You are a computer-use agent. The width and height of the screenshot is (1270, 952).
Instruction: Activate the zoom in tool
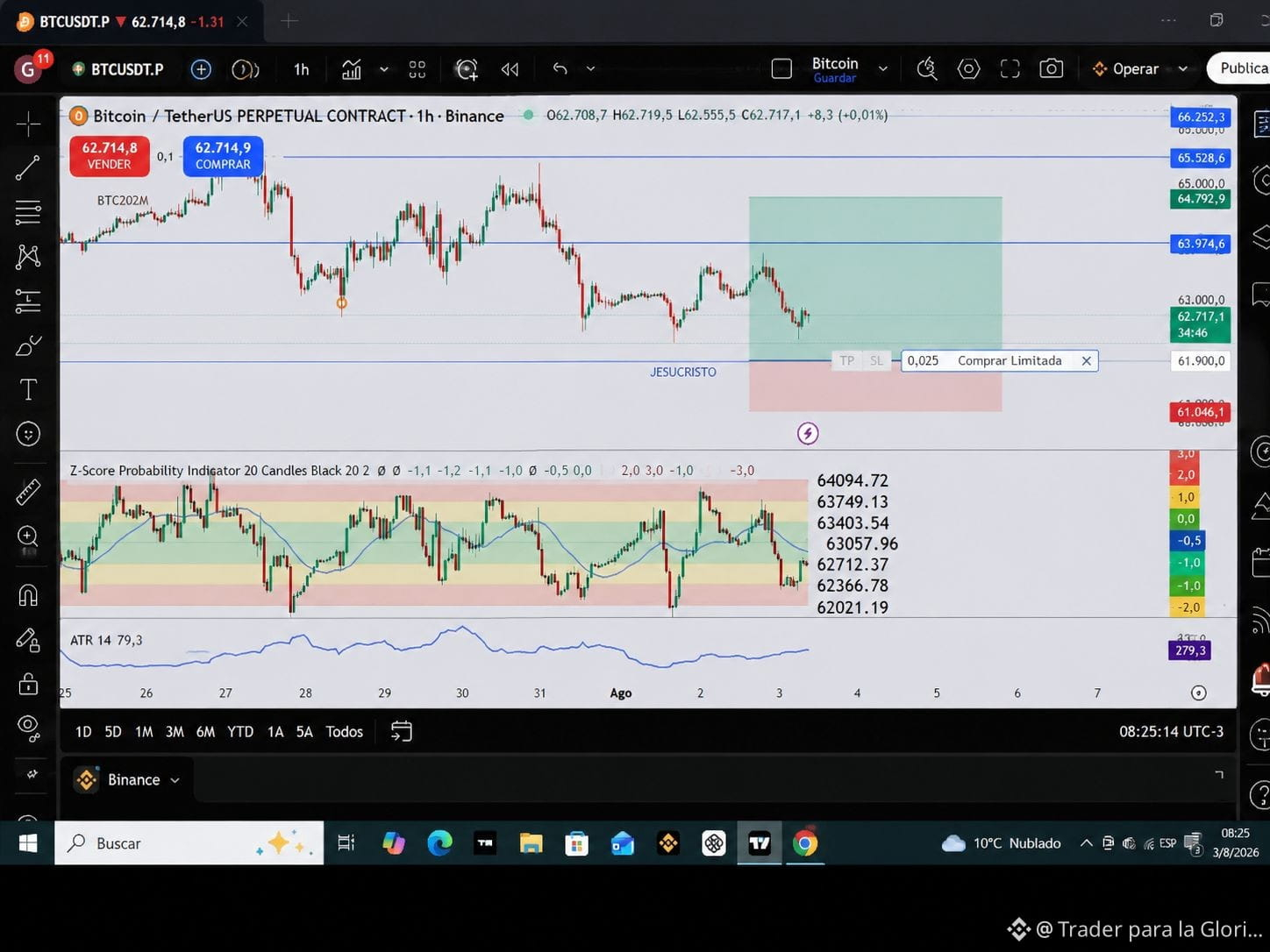(28, 536)
